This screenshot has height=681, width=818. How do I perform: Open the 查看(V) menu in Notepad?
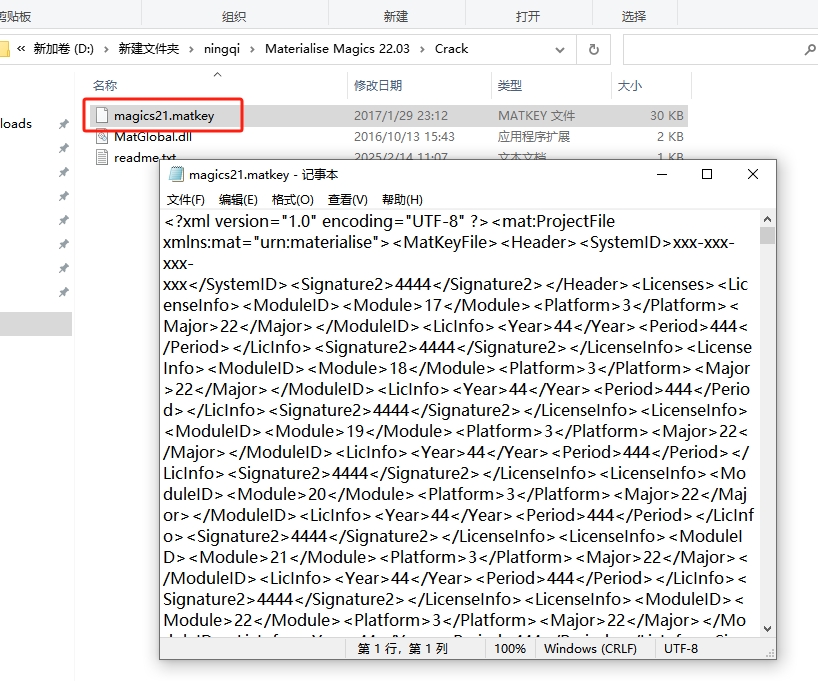347,200
